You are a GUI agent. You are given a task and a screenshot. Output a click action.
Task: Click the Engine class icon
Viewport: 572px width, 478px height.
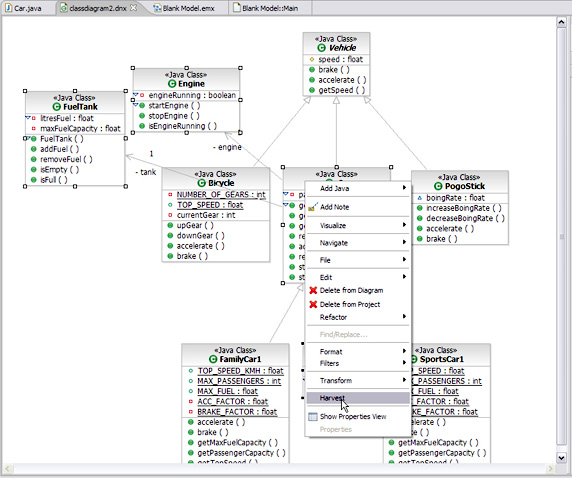tap(172, 84)
